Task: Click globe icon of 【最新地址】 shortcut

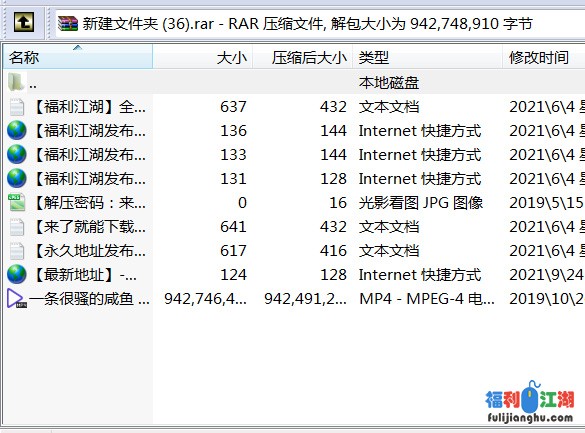Action: coord(17,274)
